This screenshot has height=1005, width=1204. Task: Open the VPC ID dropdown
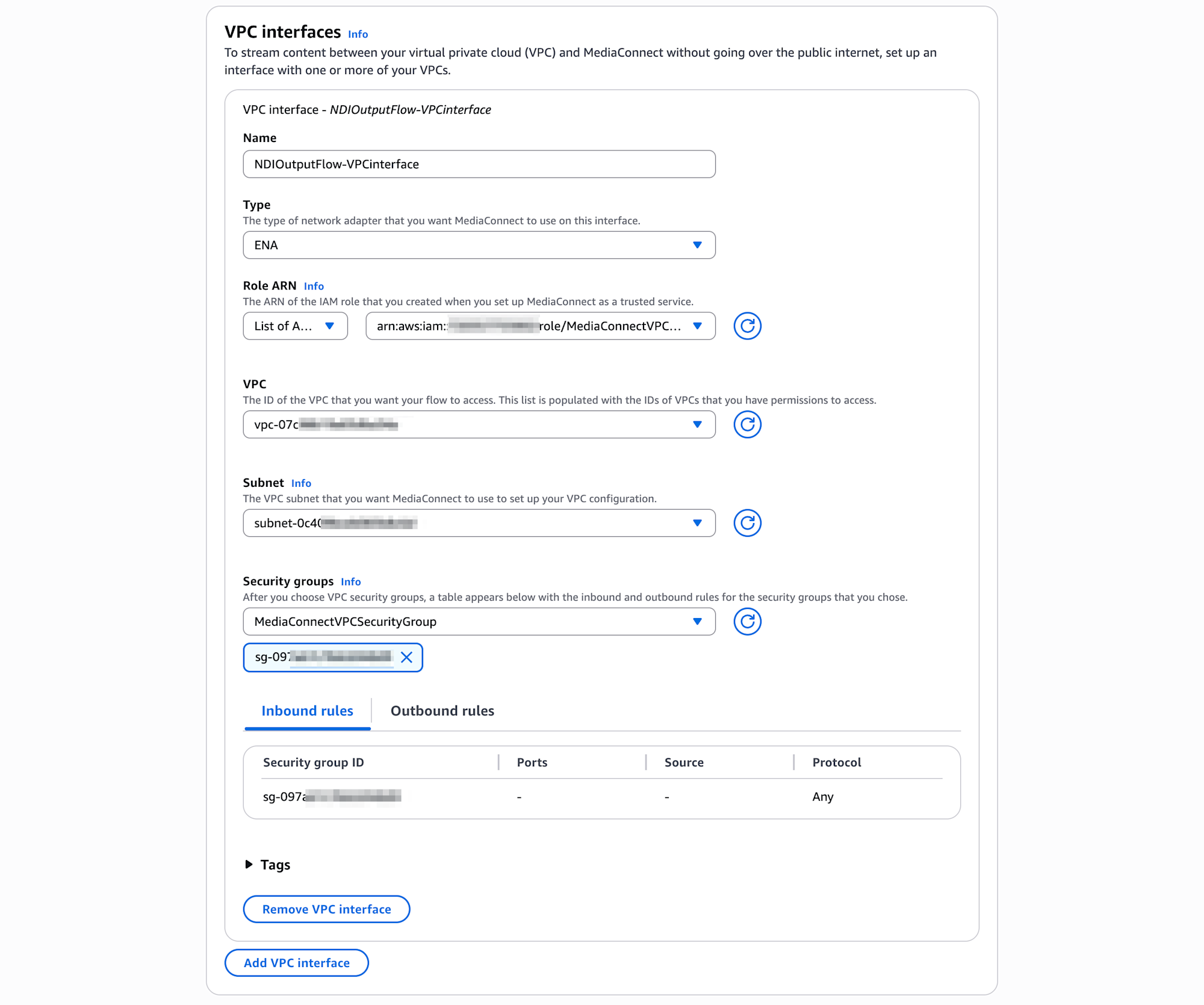point(479,425)
